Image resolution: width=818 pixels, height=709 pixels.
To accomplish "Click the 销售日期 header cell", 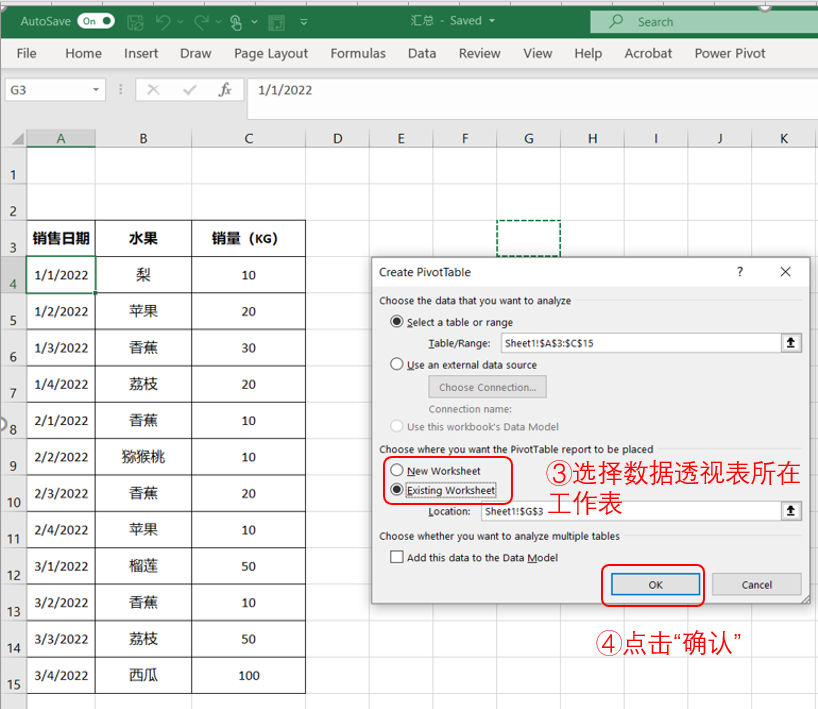I will 61,238.
